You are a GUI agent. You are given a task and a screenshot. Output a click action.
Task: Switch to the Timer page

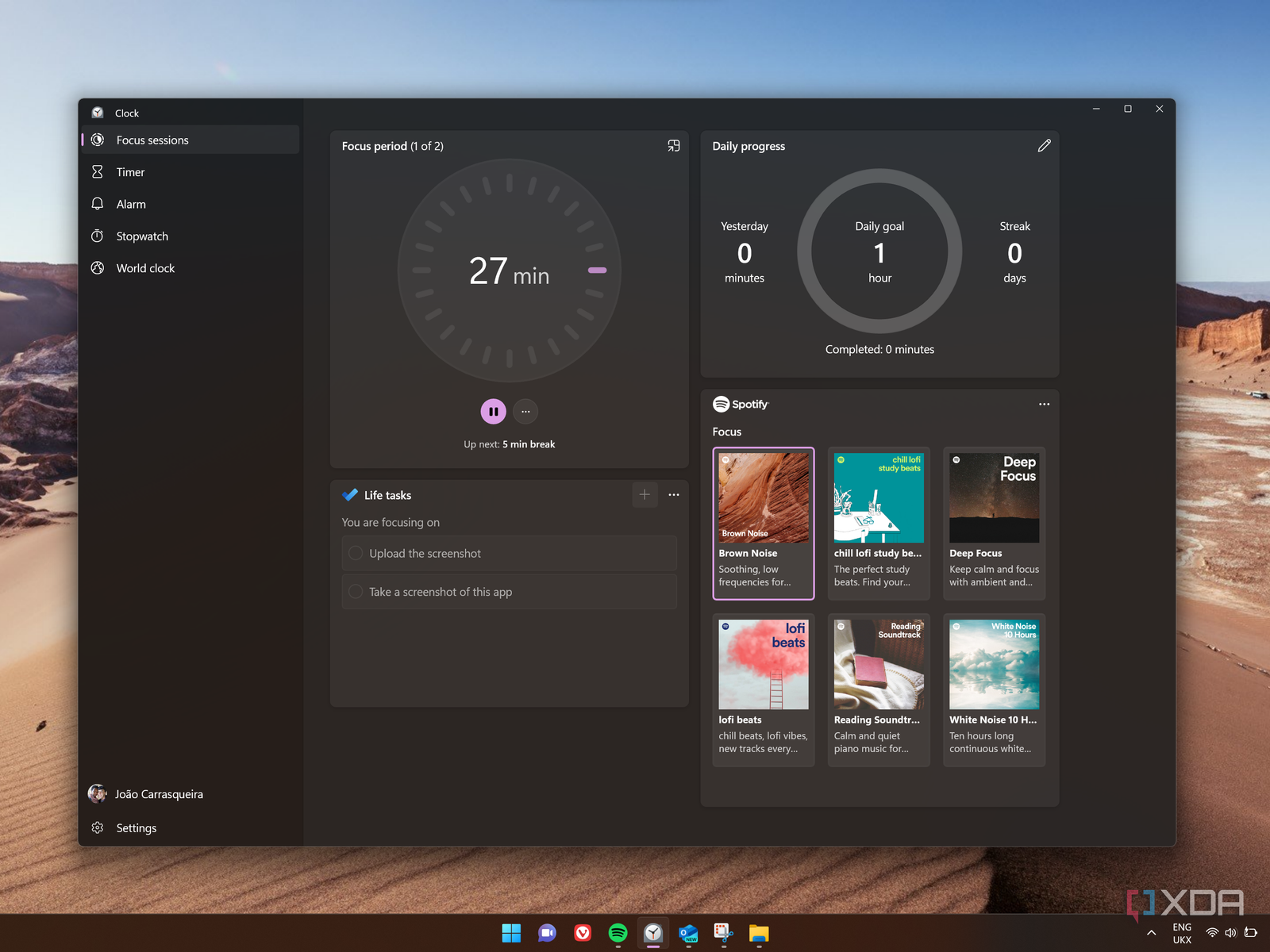tap(130, 172)
